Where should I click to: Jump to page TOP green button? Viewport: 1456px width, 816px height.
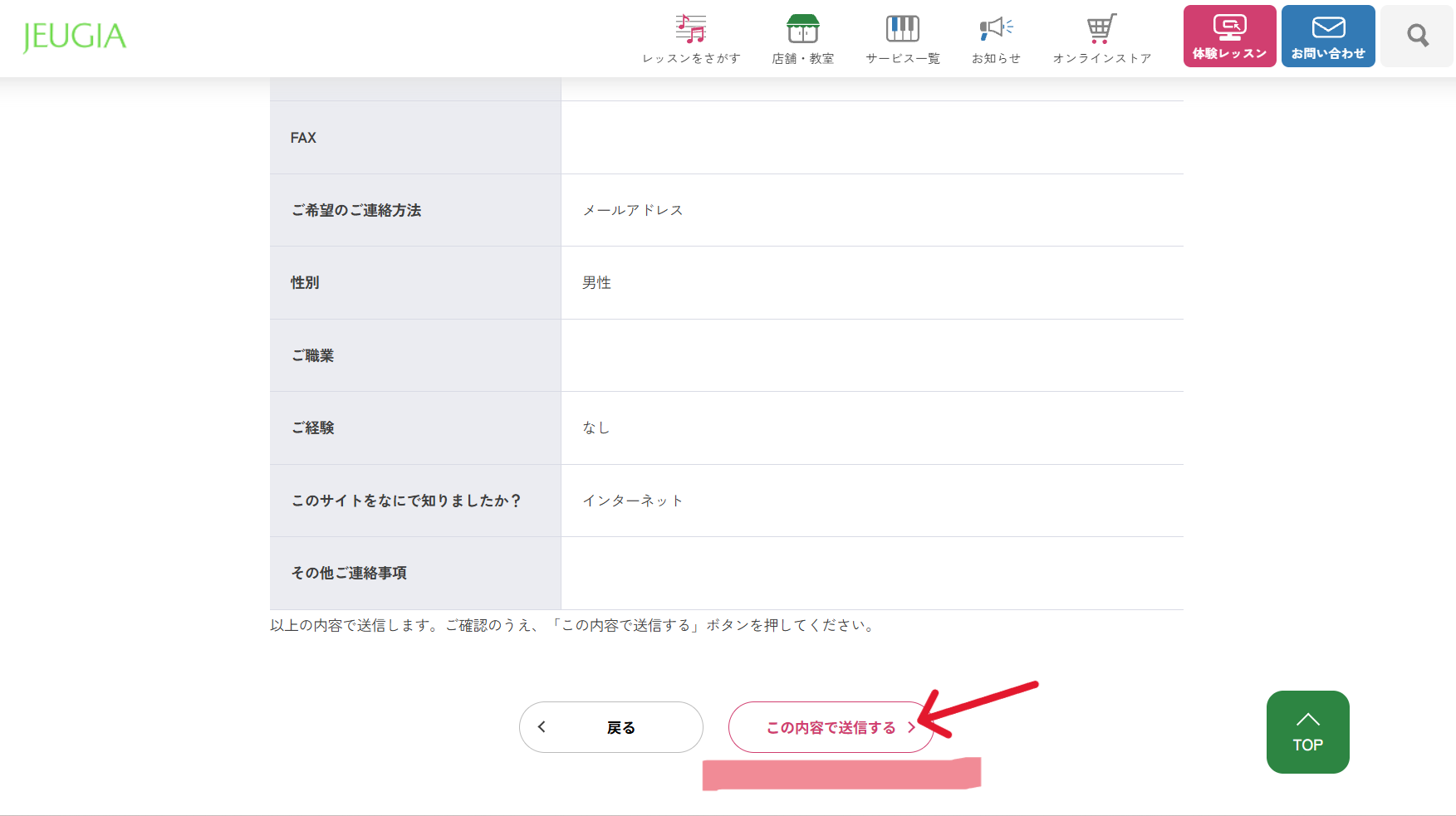(x=1308, y=732)
